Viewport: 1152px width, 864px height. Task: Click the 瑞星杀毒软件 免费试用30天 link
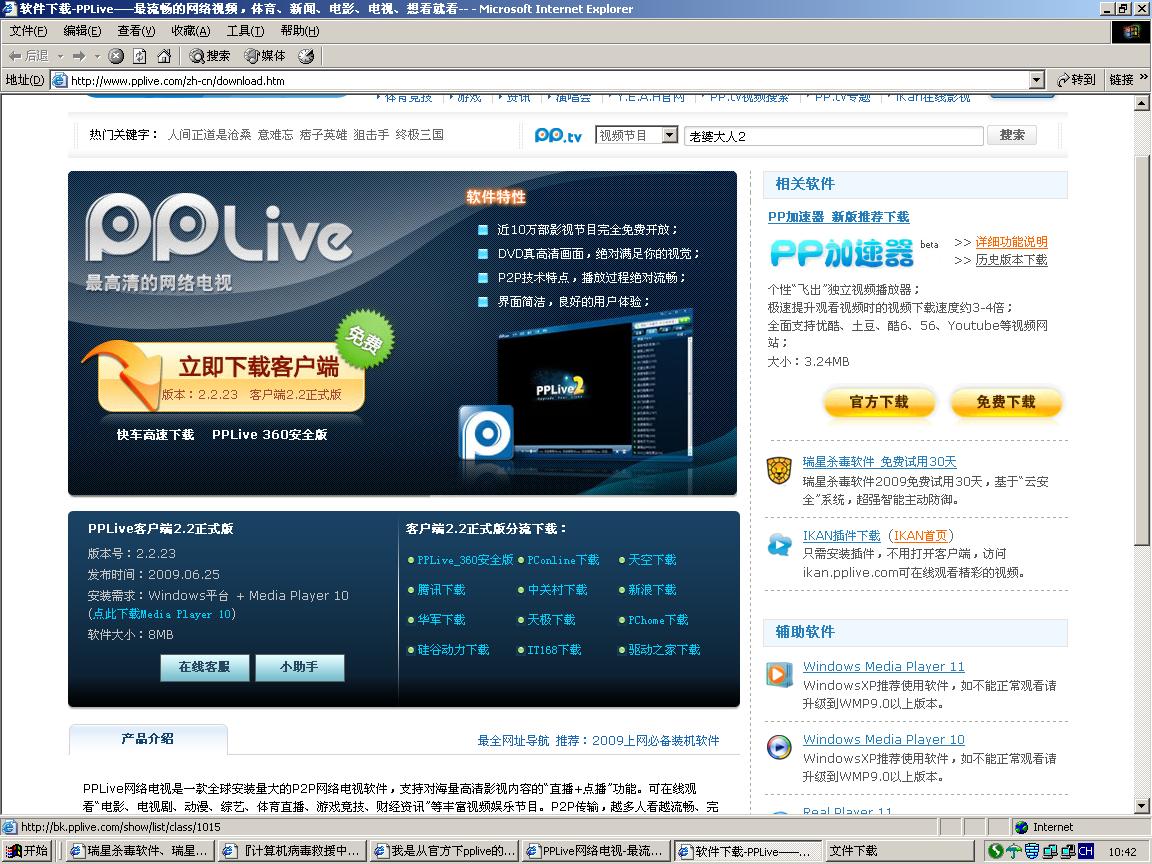[879, 462]
